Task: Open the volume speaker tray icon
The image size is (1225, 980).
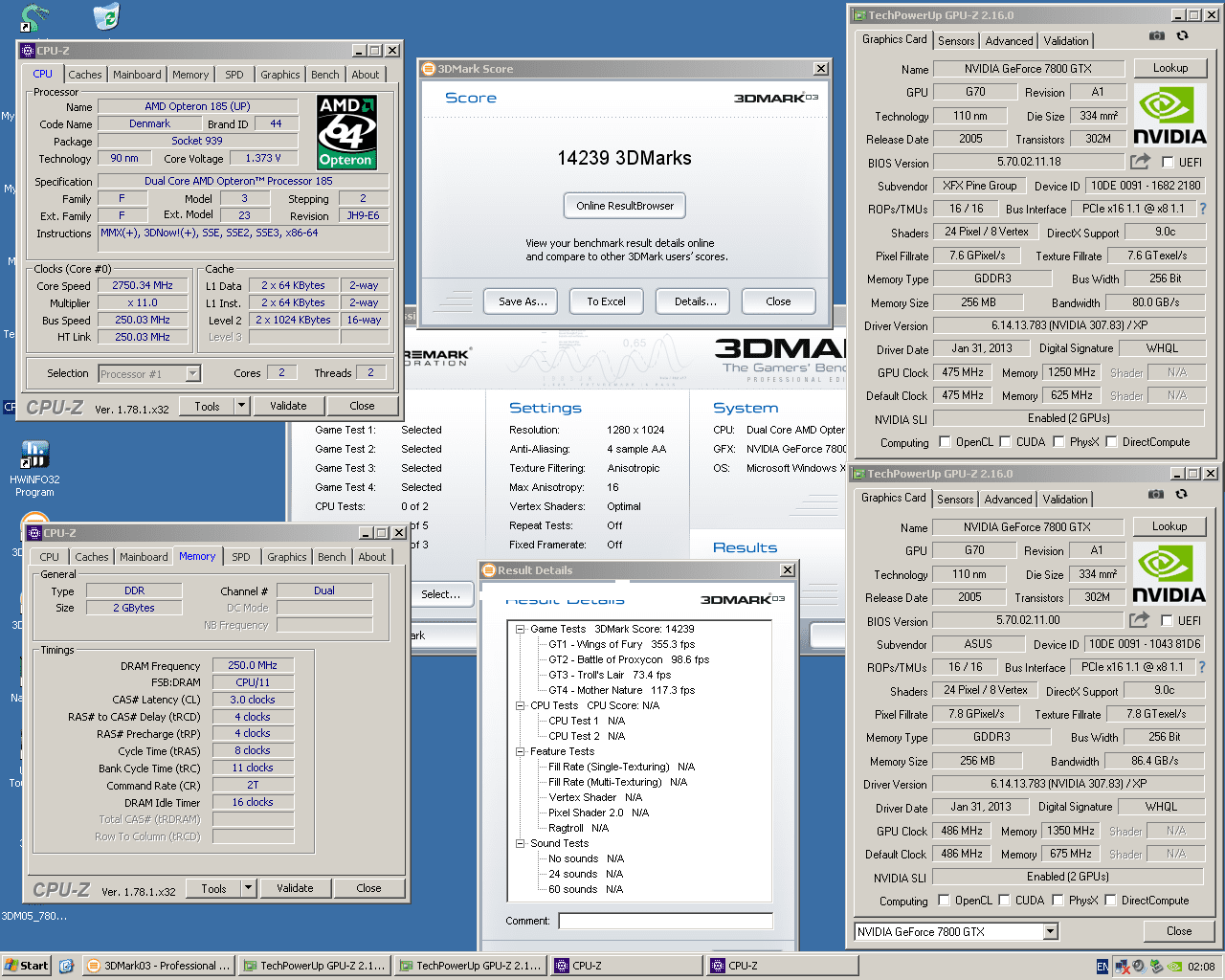Action: (1140, 967)
